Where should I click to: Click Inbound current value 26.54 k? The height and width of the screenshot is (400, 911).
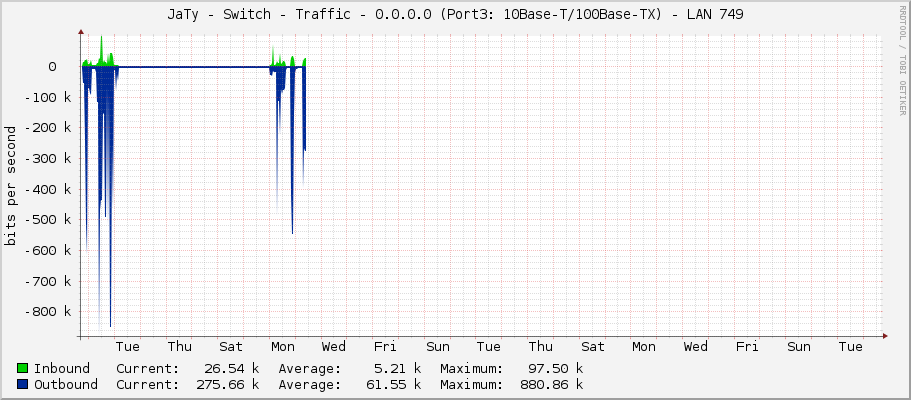pyautogui.click(x=232, y=369)
